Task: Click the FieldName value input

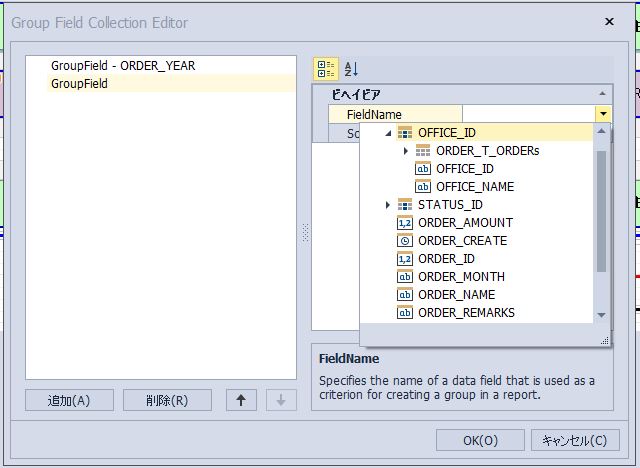Action: pyautogui.click(x=528, y=115)
